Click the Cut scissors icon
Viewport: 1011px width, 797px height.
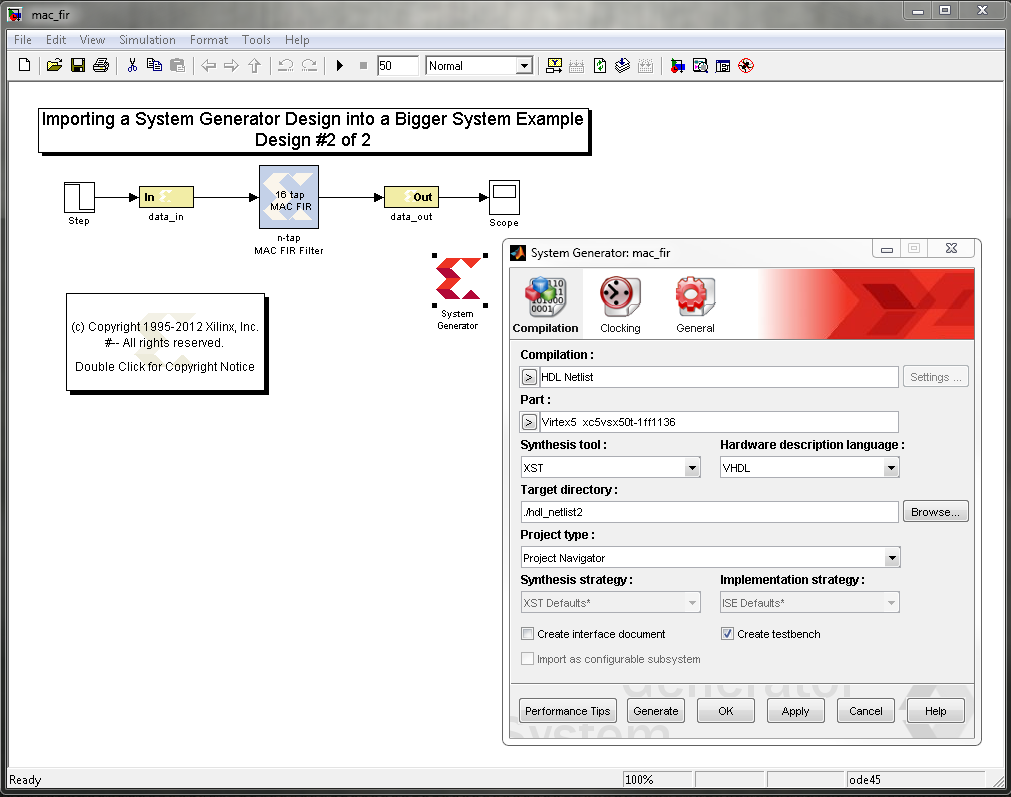coord(131,66)
